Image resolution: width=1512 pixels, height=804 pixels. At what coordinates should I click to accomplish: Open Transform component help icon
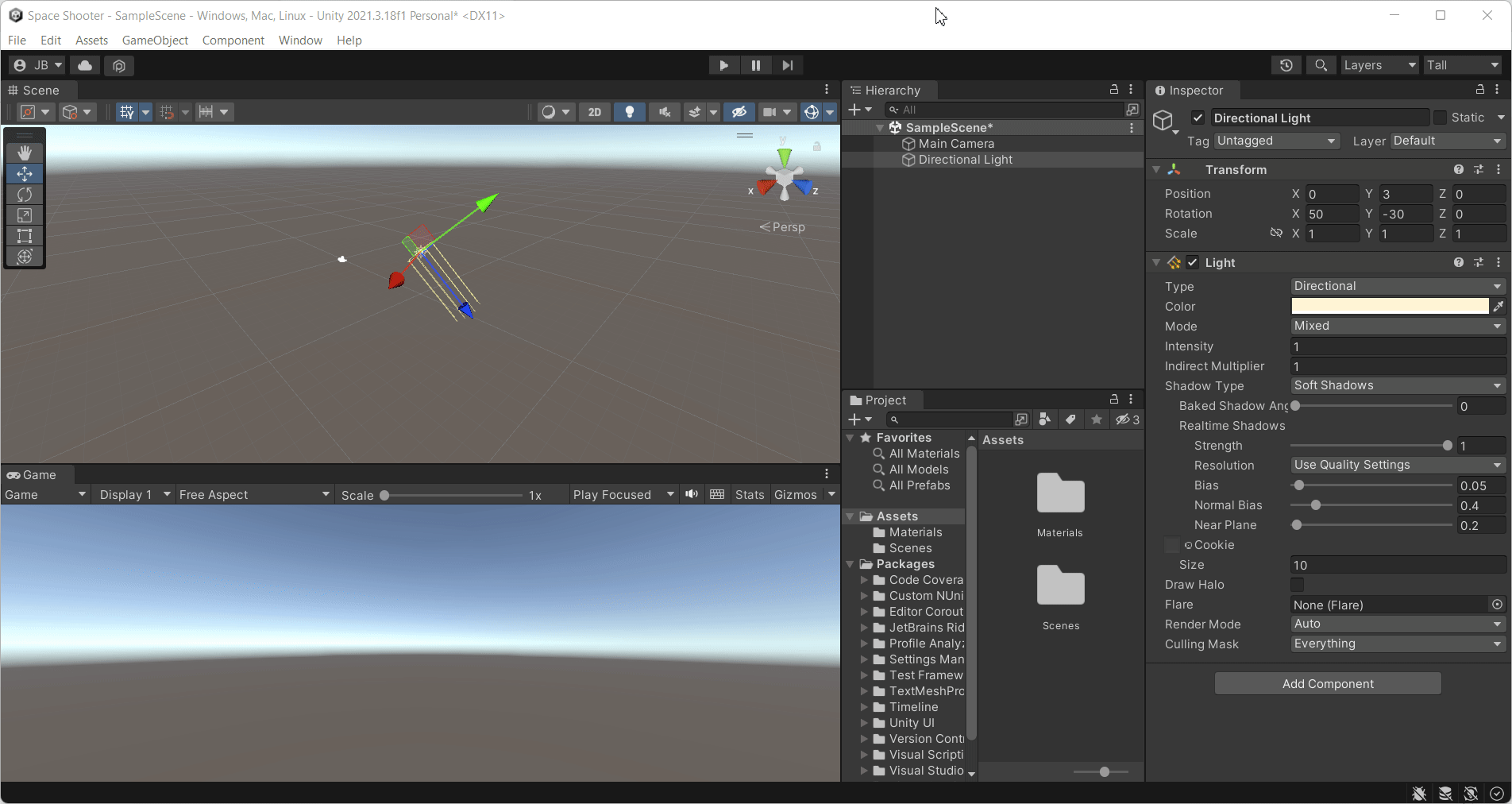tap(1458, 169)
